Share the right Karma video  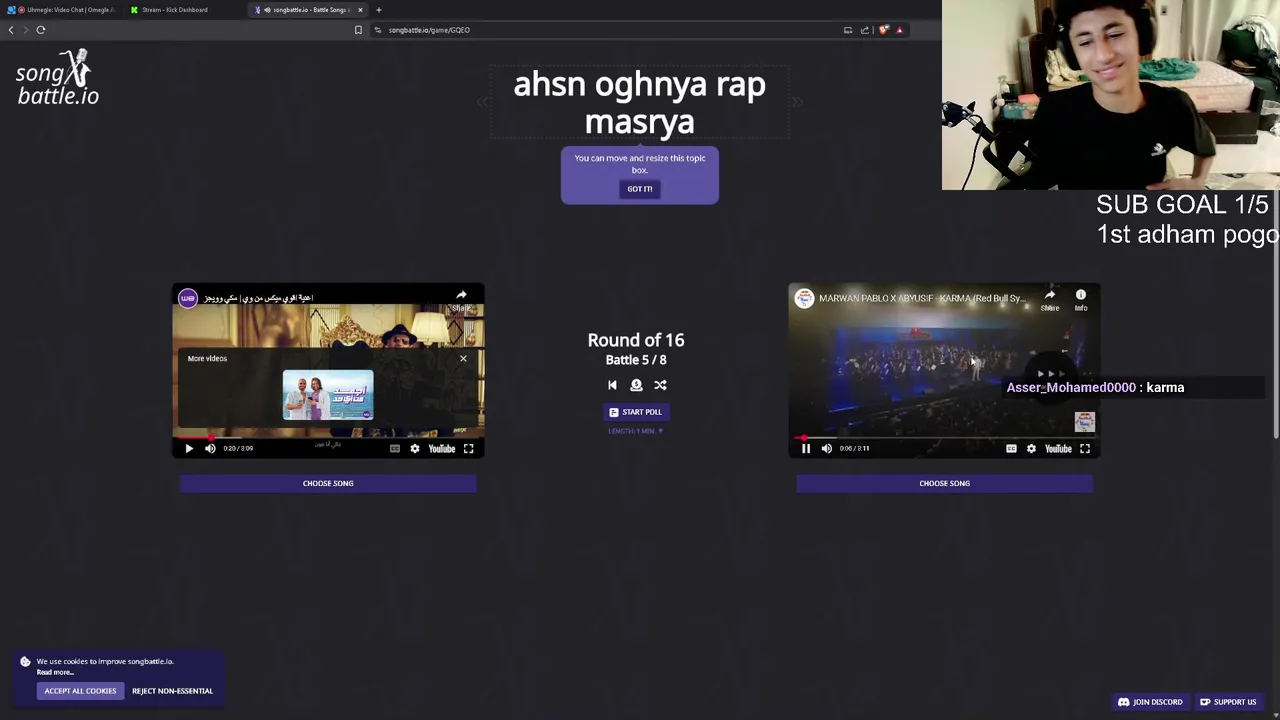[1049, 300]
